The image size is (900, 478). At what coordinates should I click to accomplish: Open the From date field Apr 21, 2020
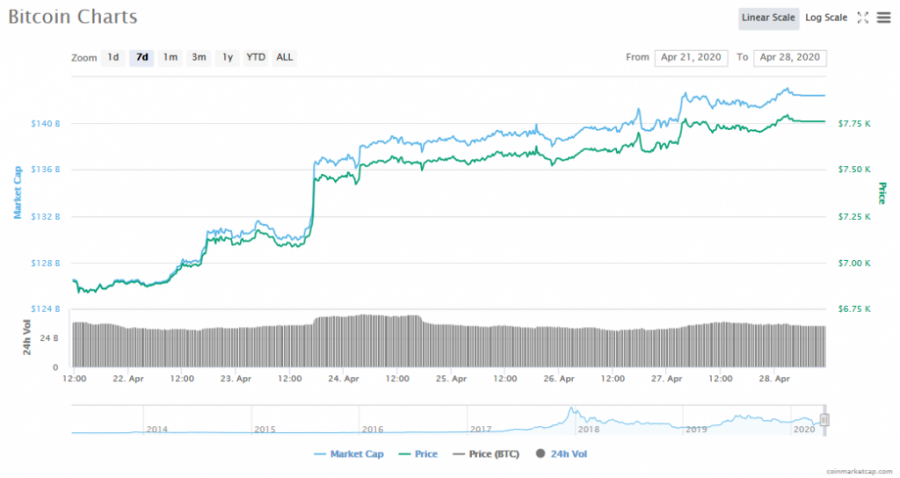click(x=691, y=57)
